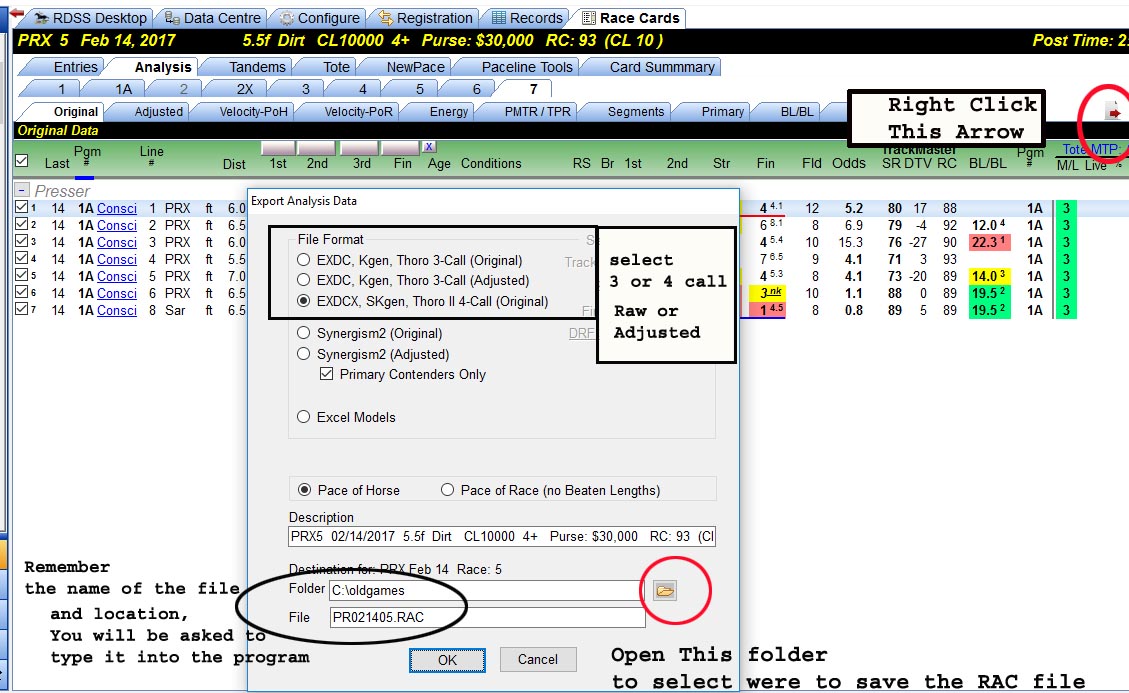Screen dimensions: 1129x693
Task: Choose Synergism2 (Original) format
Action: coord(304,333)
